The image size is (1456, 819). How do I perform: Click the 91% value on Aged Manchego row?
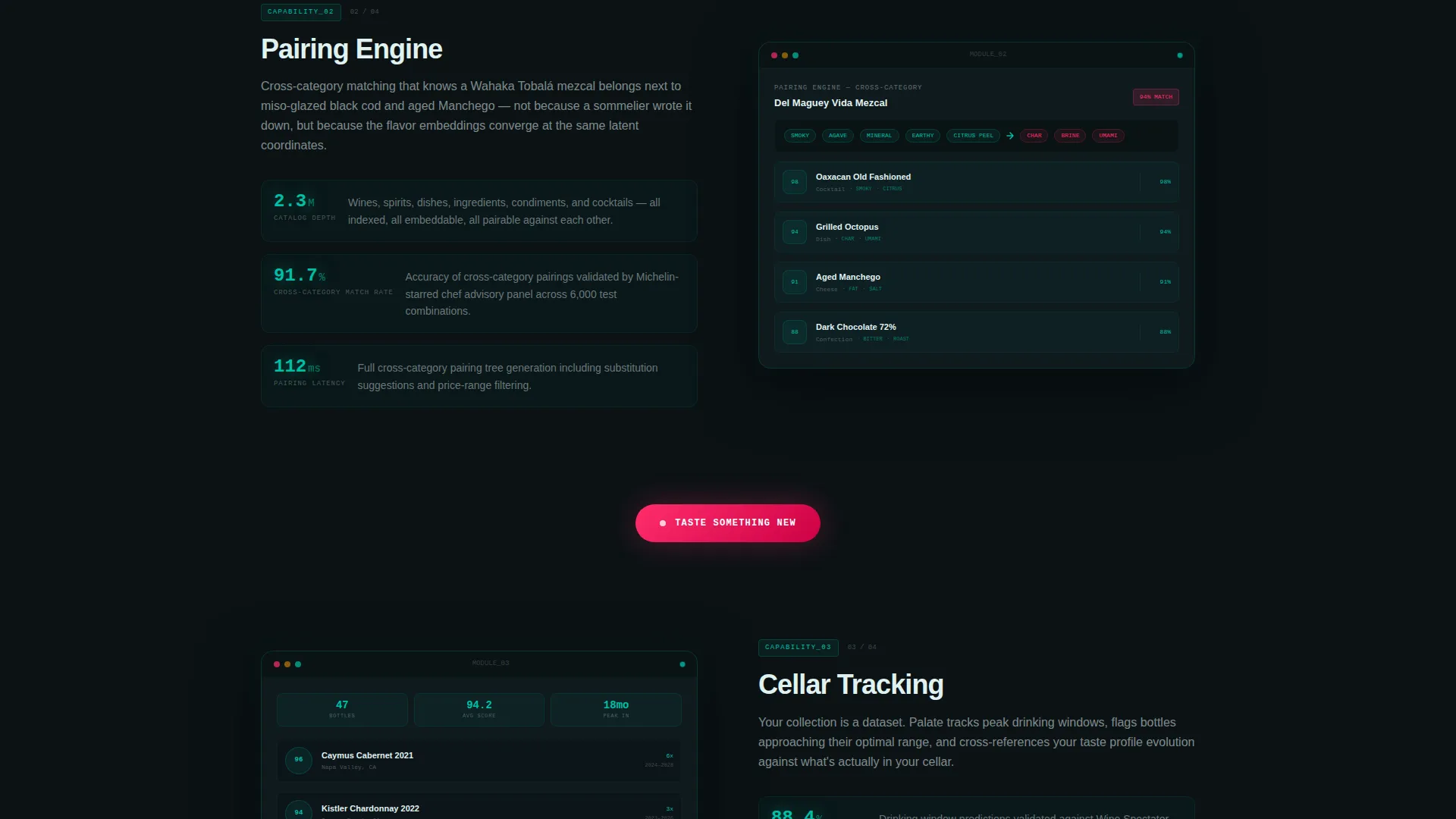[1165, 282]
